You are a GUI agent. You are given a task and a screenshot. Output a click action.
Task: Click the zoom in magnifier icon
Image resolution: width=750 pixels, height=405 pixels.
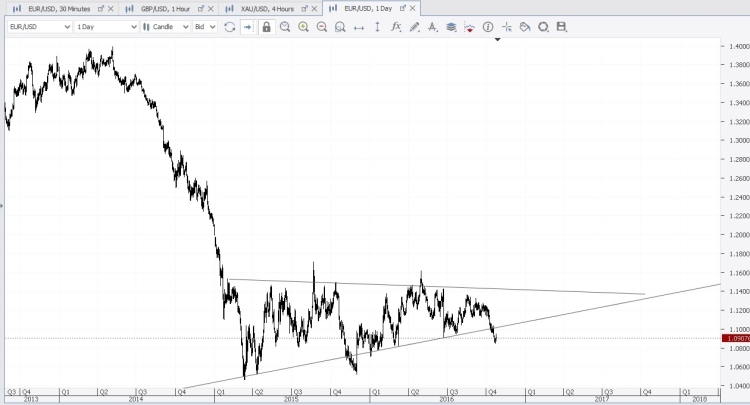click(x=303, y=27)
